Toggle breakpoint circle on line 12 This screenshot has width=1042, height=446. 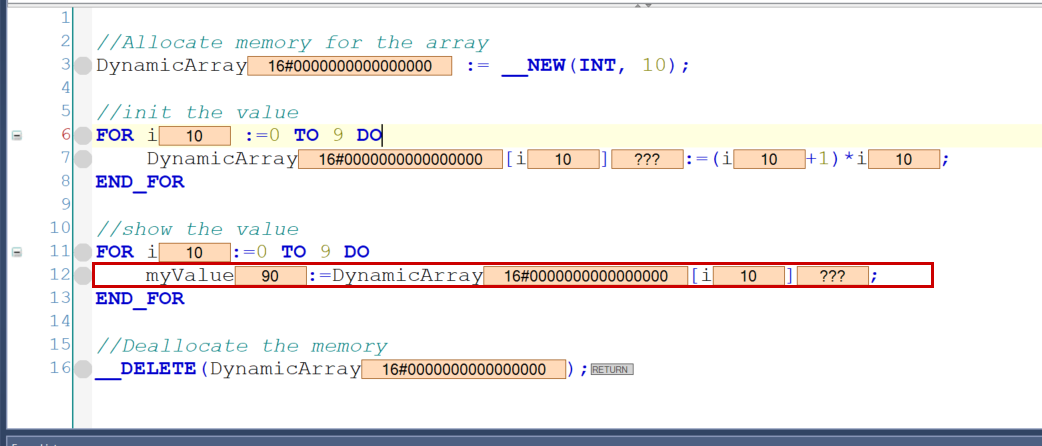(x=82, y=275)
